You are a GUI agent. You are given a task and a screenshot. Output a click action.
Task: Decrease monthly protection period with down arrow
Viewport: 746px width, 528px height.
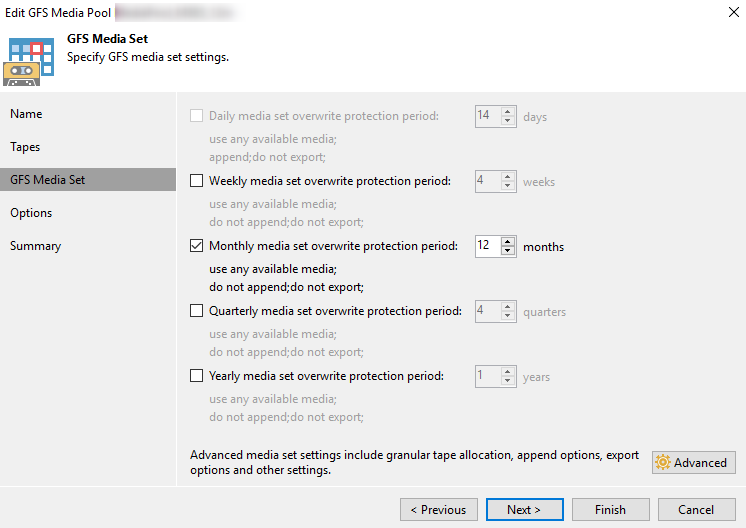[x=508, y=251]
